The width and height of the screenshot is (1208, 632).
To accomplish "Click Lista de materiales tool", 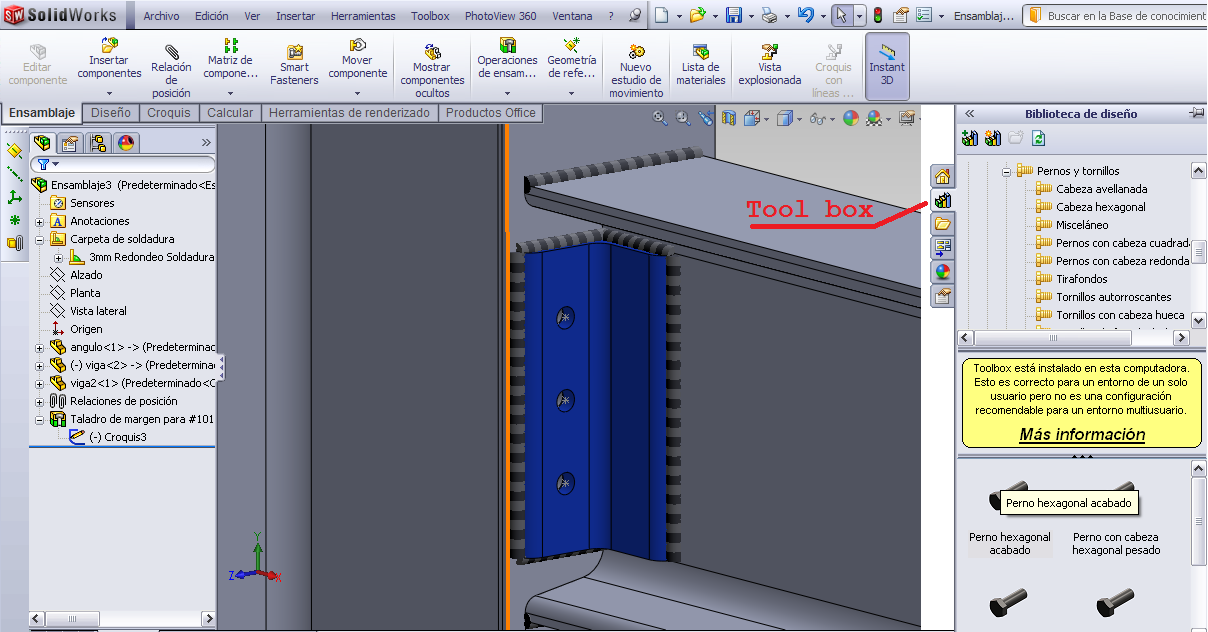I will coord(701,66).
